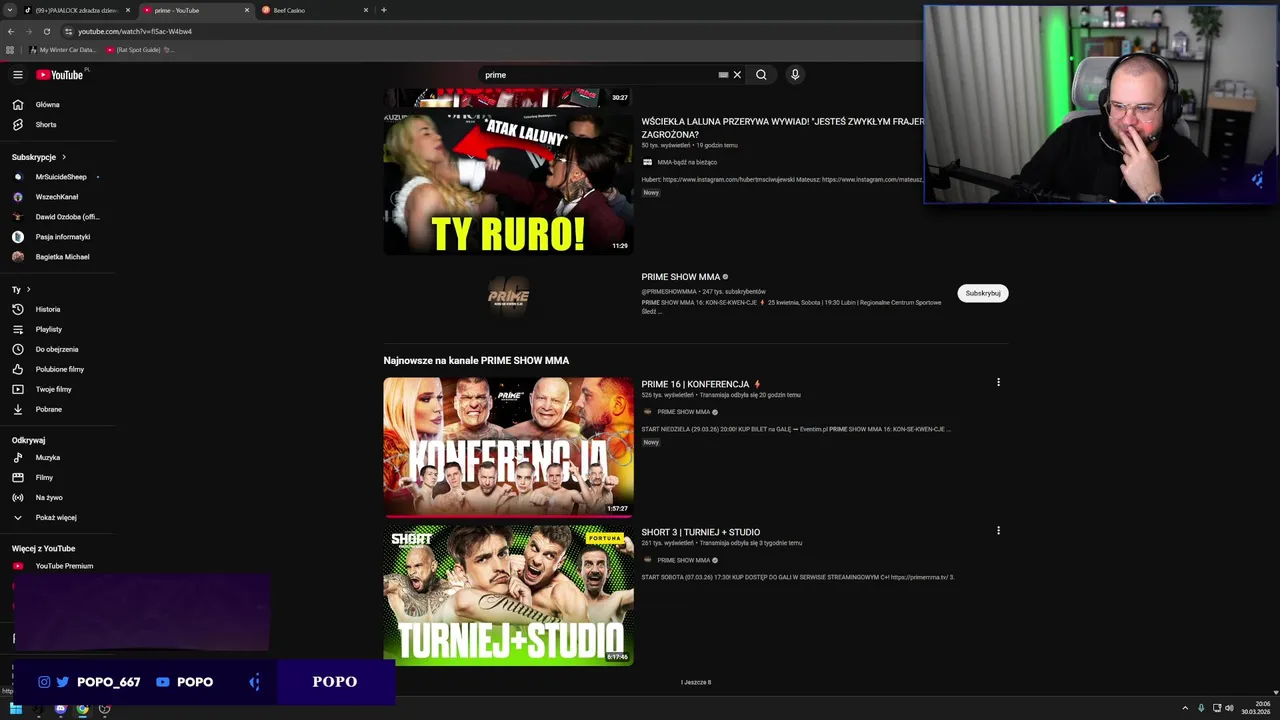Reload the page in browser
The height and width of the screenshot is (720, 1280).
[46, 31]
